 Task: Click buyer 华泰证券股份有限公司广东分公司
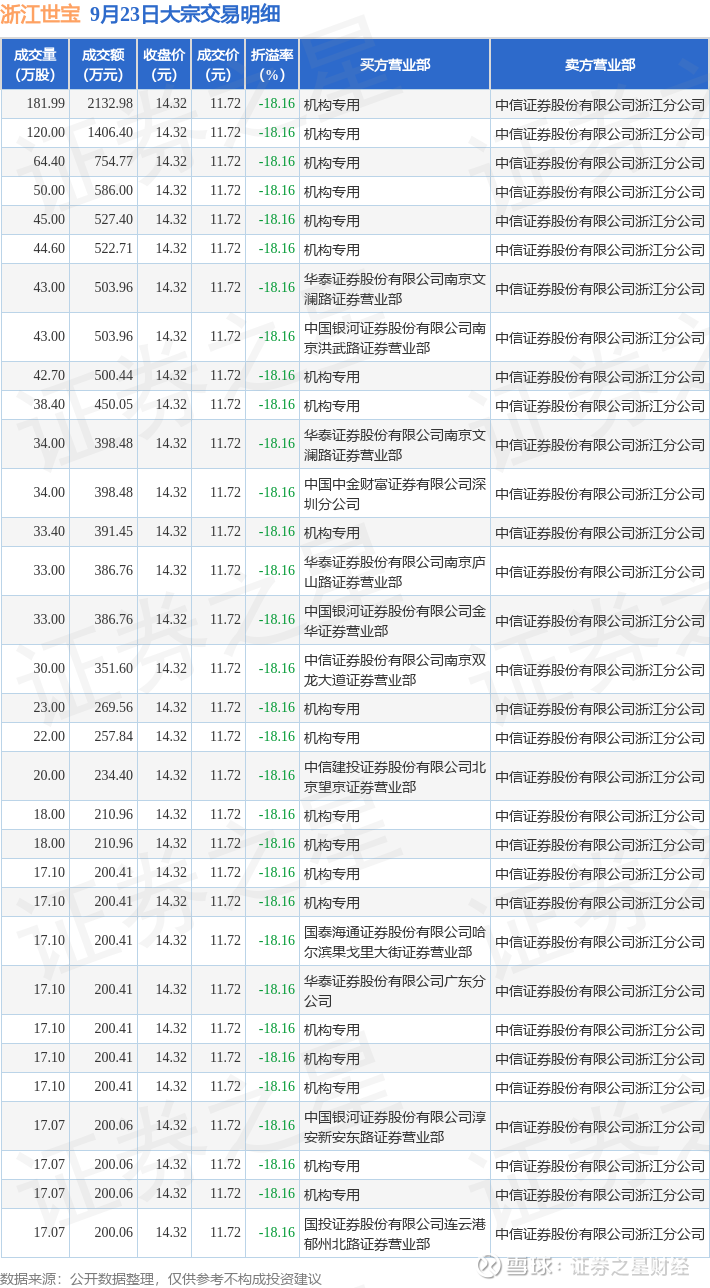coord(395,990)
